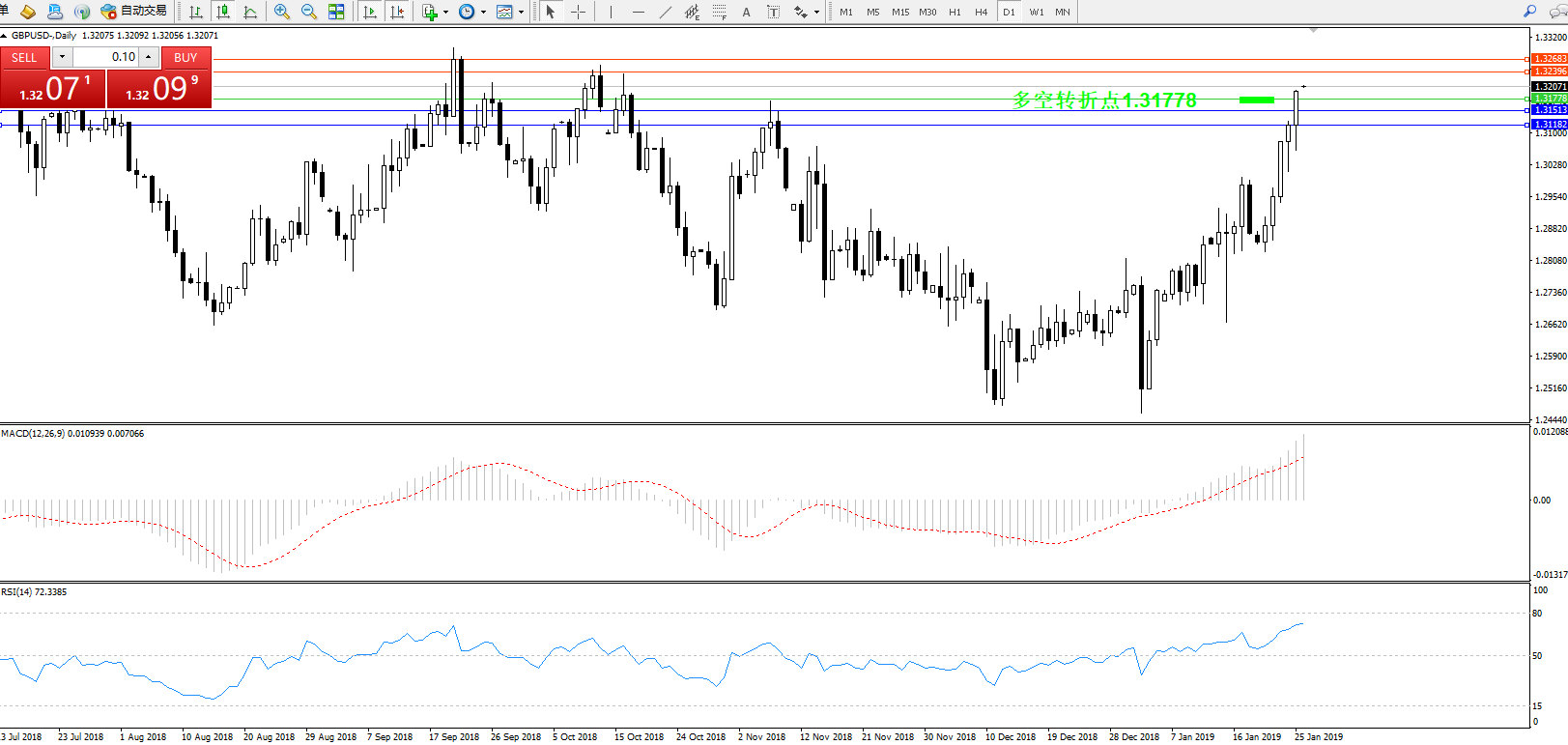Select the crosshair tool
This screenshot has width=1568, height=745.
coord(578,12)
